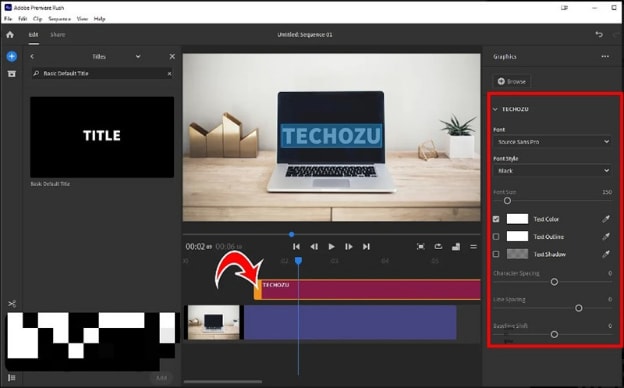Viewport: 624px width, 388px height.
Task: Click the Browse button
Action: click(x=511, y=81)
